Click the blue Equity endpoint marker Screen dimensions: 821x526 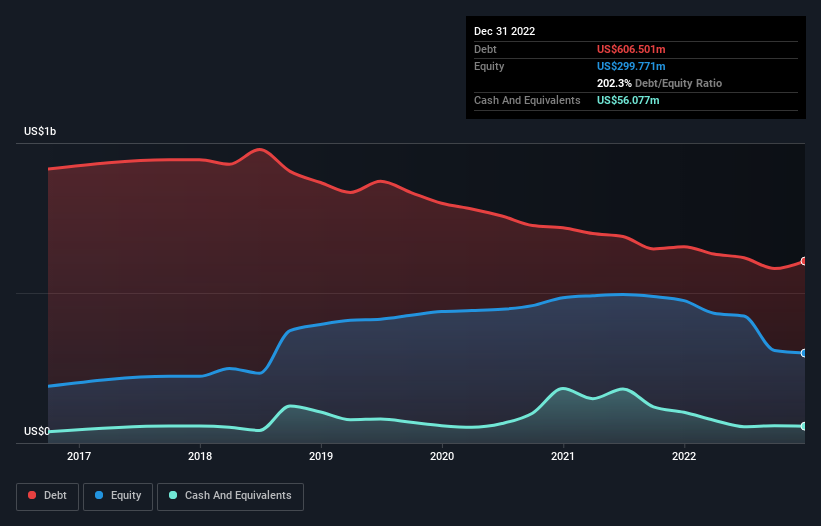pos(804,353)
